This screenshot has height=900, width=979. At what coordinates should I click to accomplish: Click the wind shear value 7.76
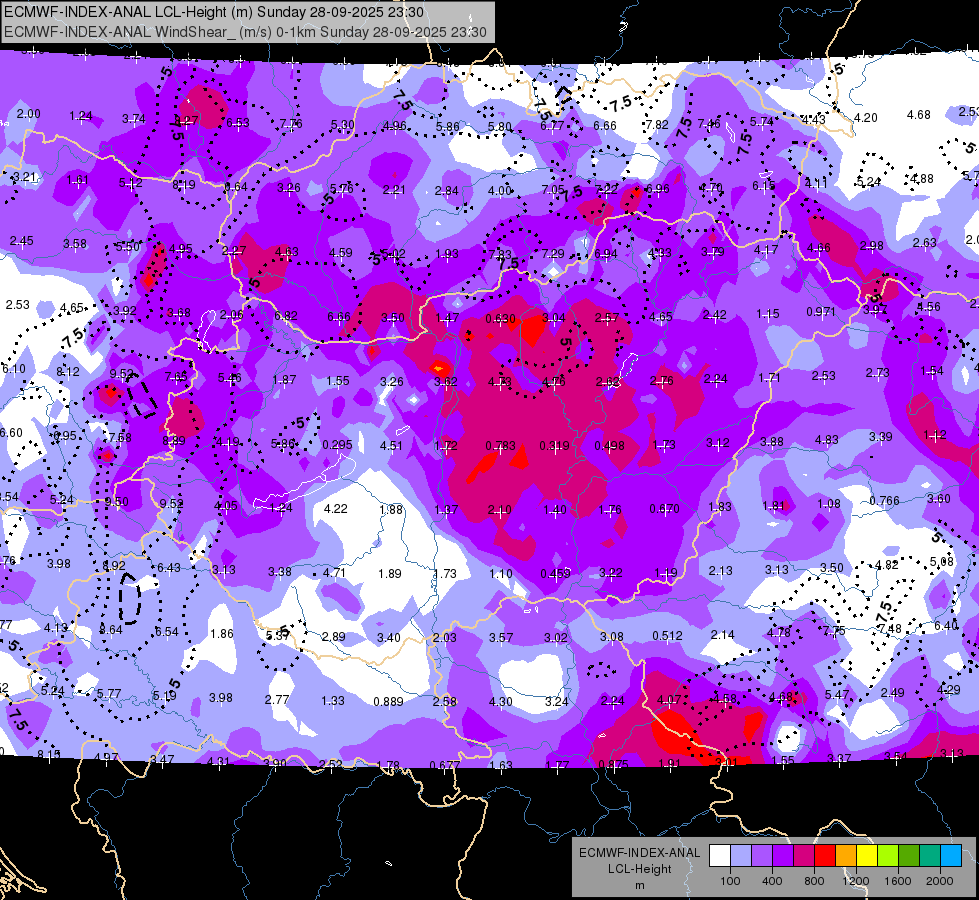pos(291,124)
